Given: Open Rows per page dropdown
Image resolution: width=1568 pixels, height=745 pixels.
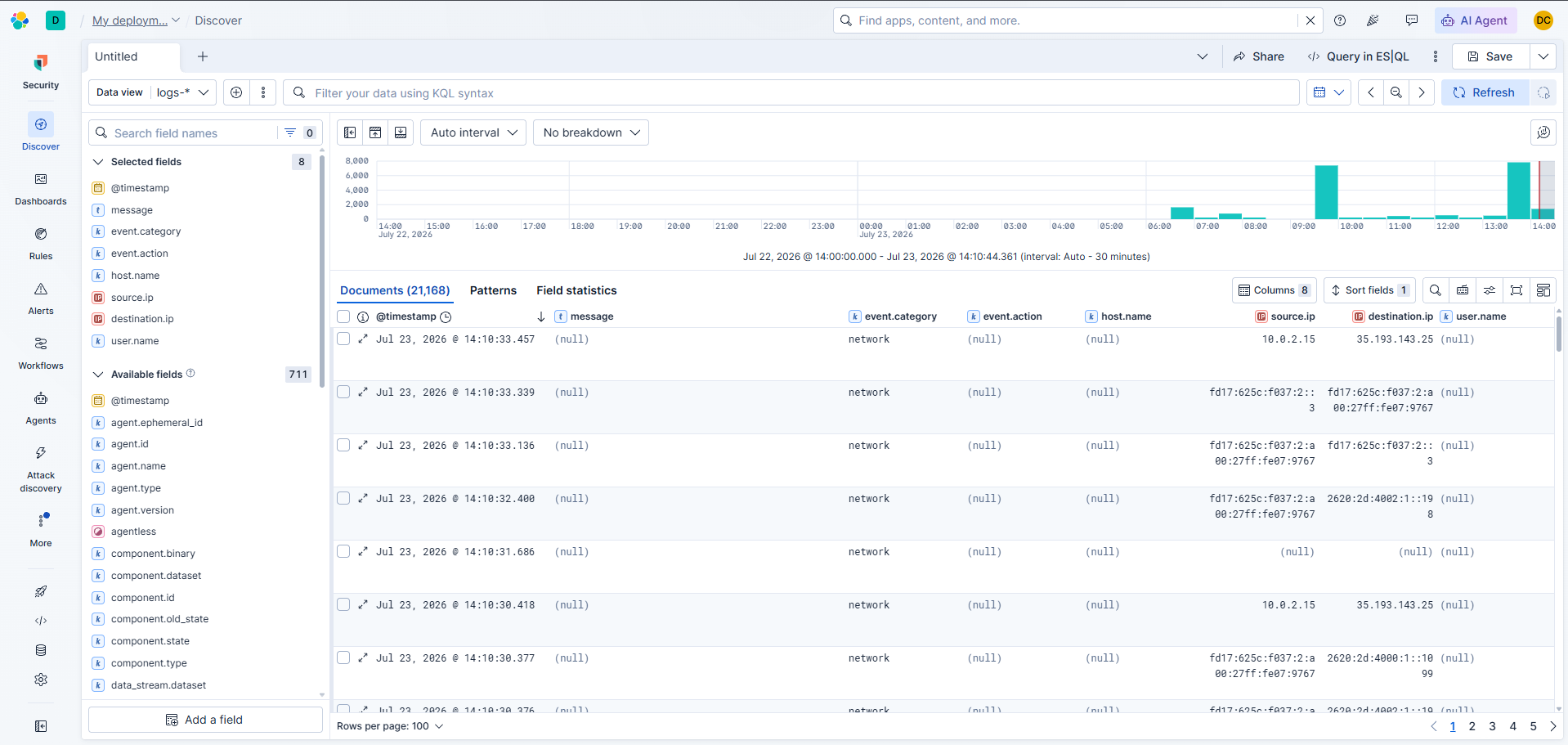Looking at the screenshot, I should tap(390, 726).
